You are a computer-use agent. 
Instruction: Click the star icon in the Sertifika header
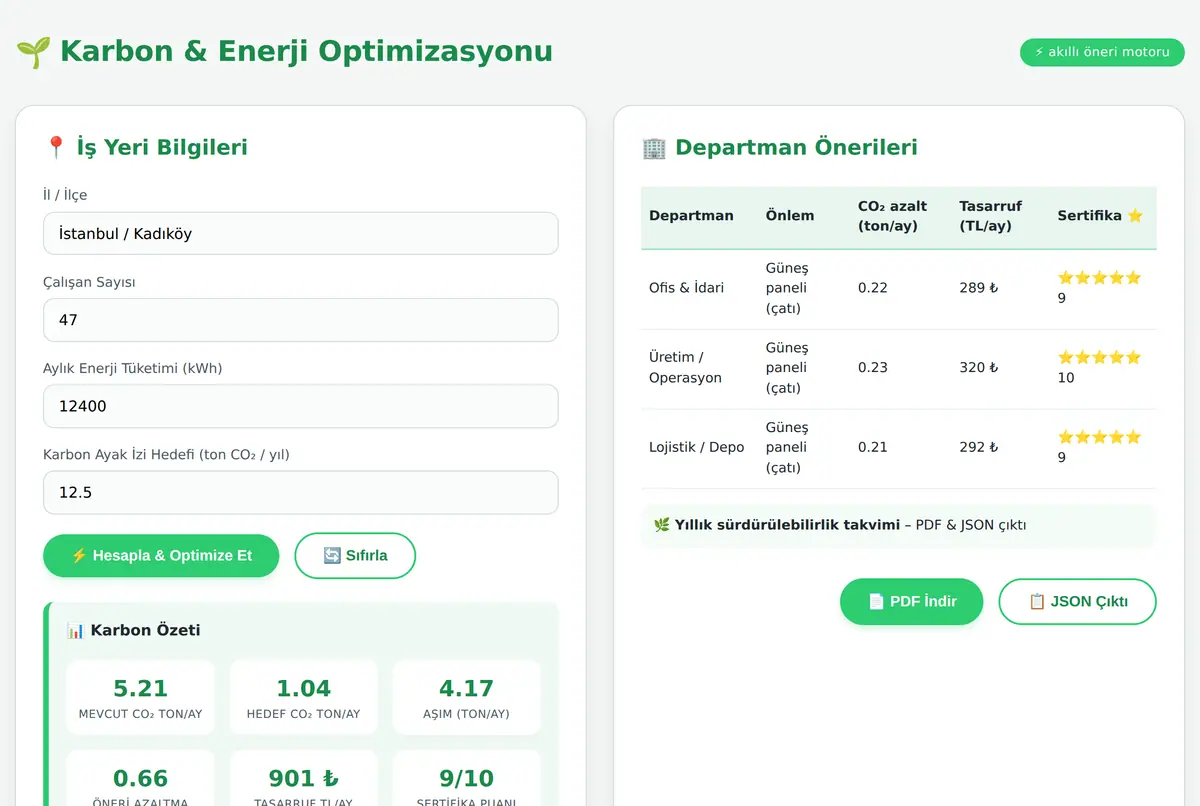1135,215
